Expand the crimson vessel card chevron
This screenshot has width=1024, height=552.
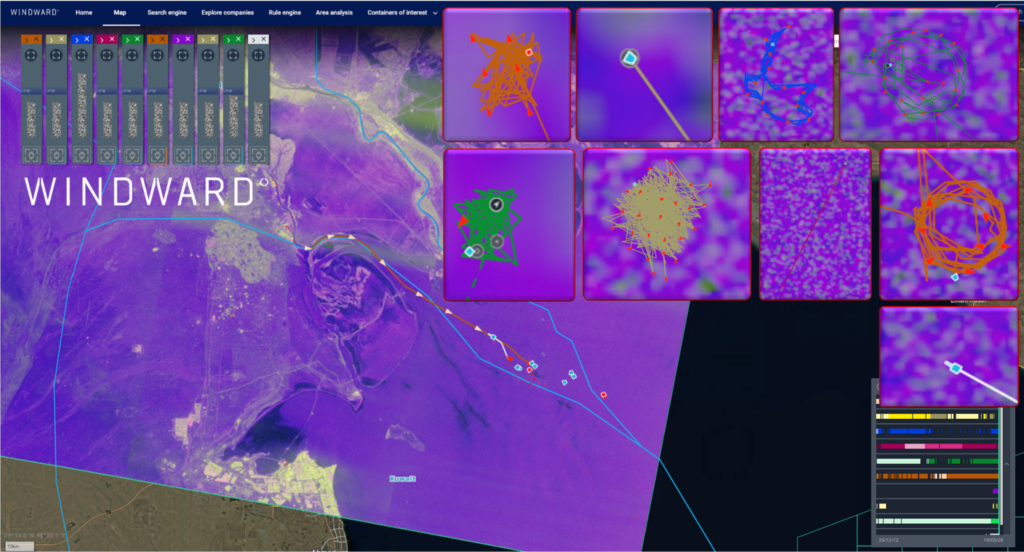coord(102,40)
